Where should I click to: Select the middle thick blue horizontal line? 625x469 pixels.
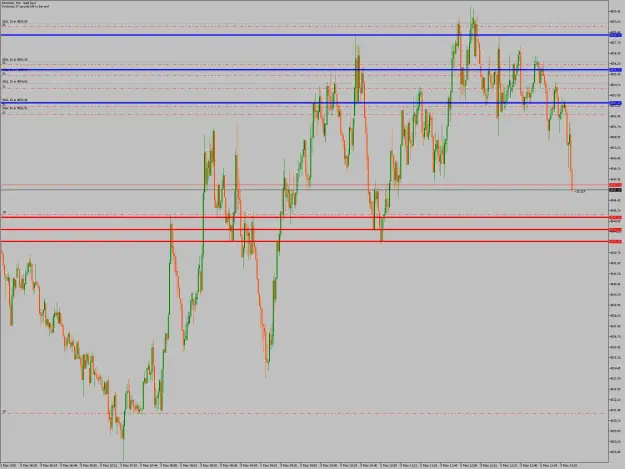(x=305, y=70)
